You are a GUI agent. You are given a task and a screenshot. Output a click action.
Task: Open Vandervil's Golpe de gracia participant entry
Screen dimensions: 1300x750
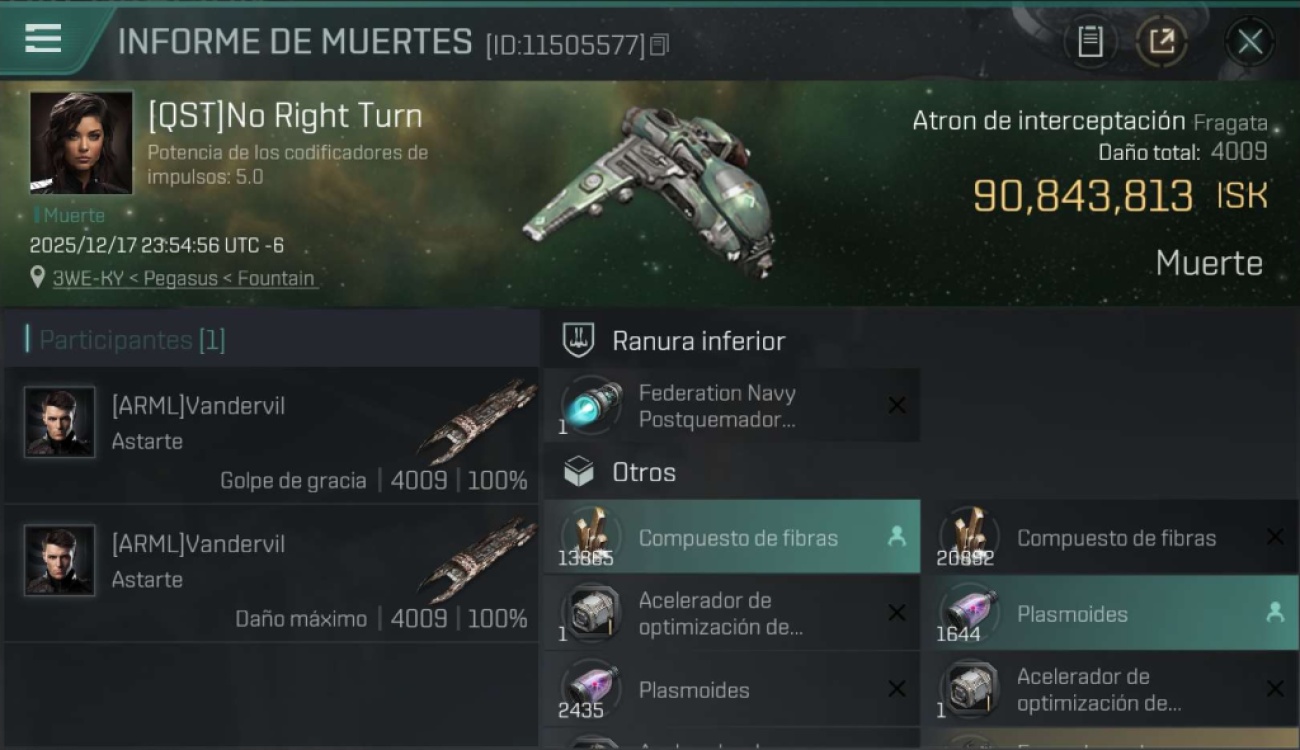tap(271, 435)
